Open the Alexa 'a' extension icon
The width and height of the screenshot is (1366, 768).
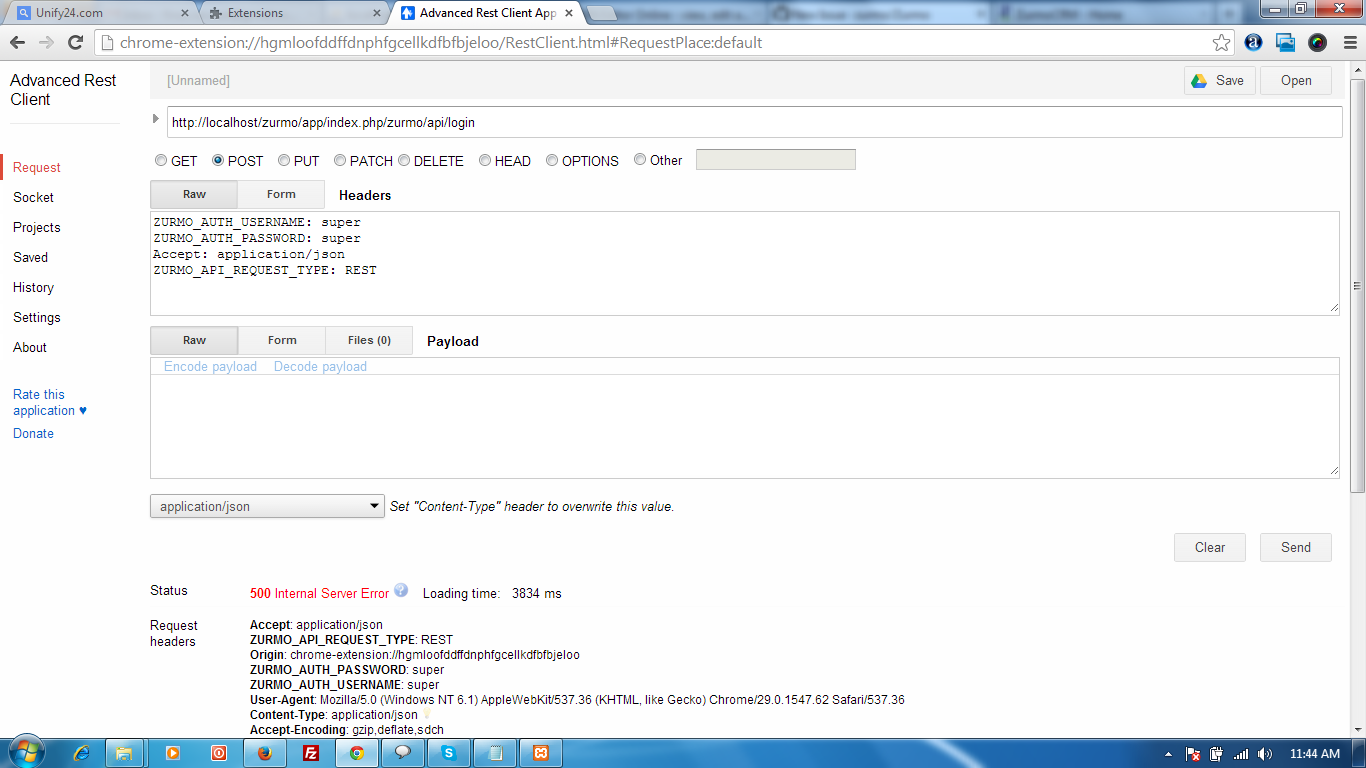[x=1253, y=43]
